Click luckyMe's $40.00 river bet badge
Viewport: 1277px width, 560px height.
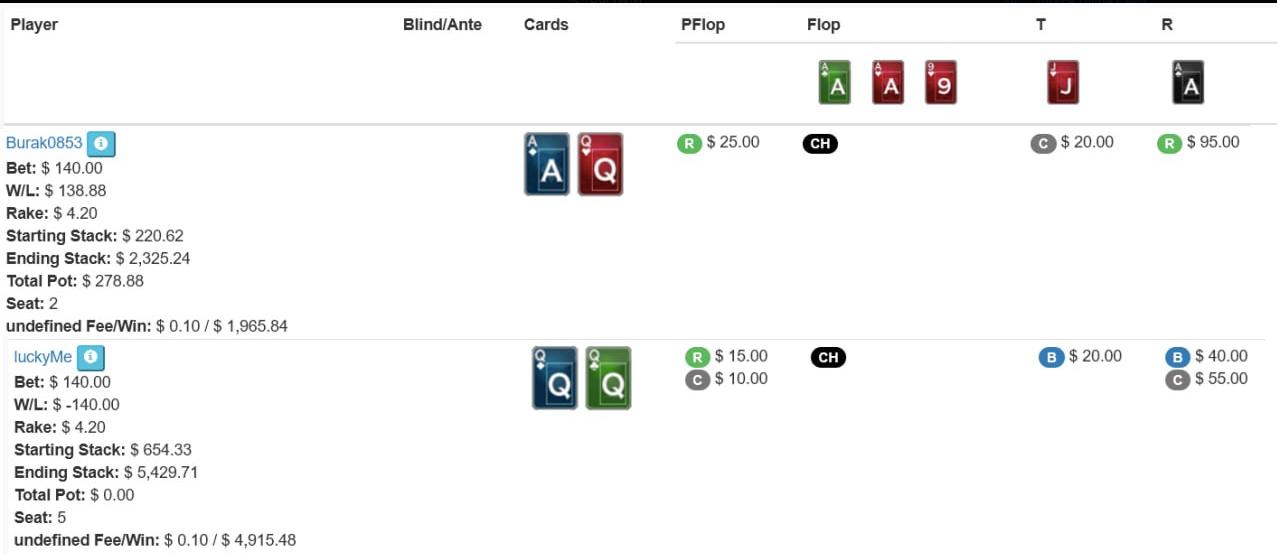point(1177,357)
